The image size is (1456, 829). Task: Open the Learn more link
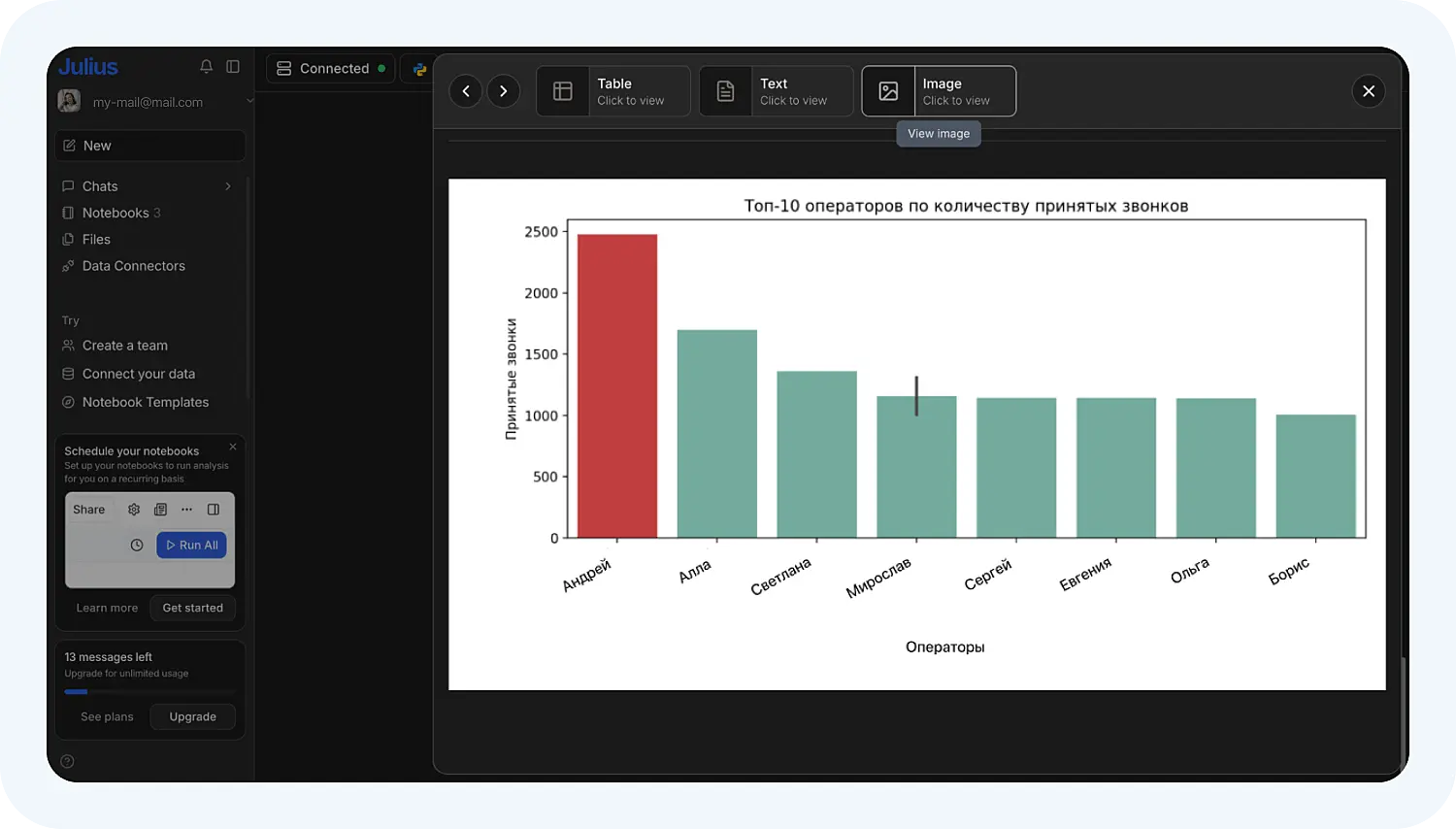coord(107,609)
